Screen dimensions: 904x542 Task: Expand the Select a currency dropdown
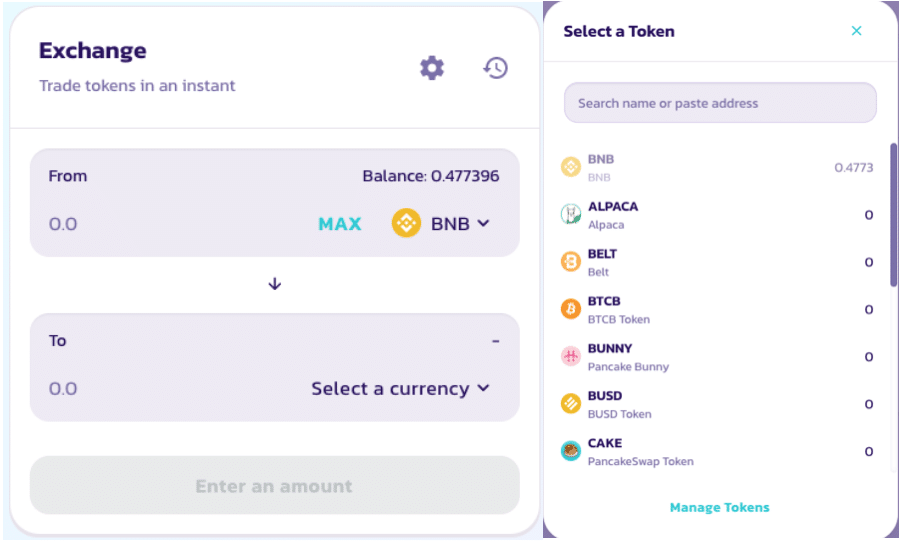click(x=400, y=388)
